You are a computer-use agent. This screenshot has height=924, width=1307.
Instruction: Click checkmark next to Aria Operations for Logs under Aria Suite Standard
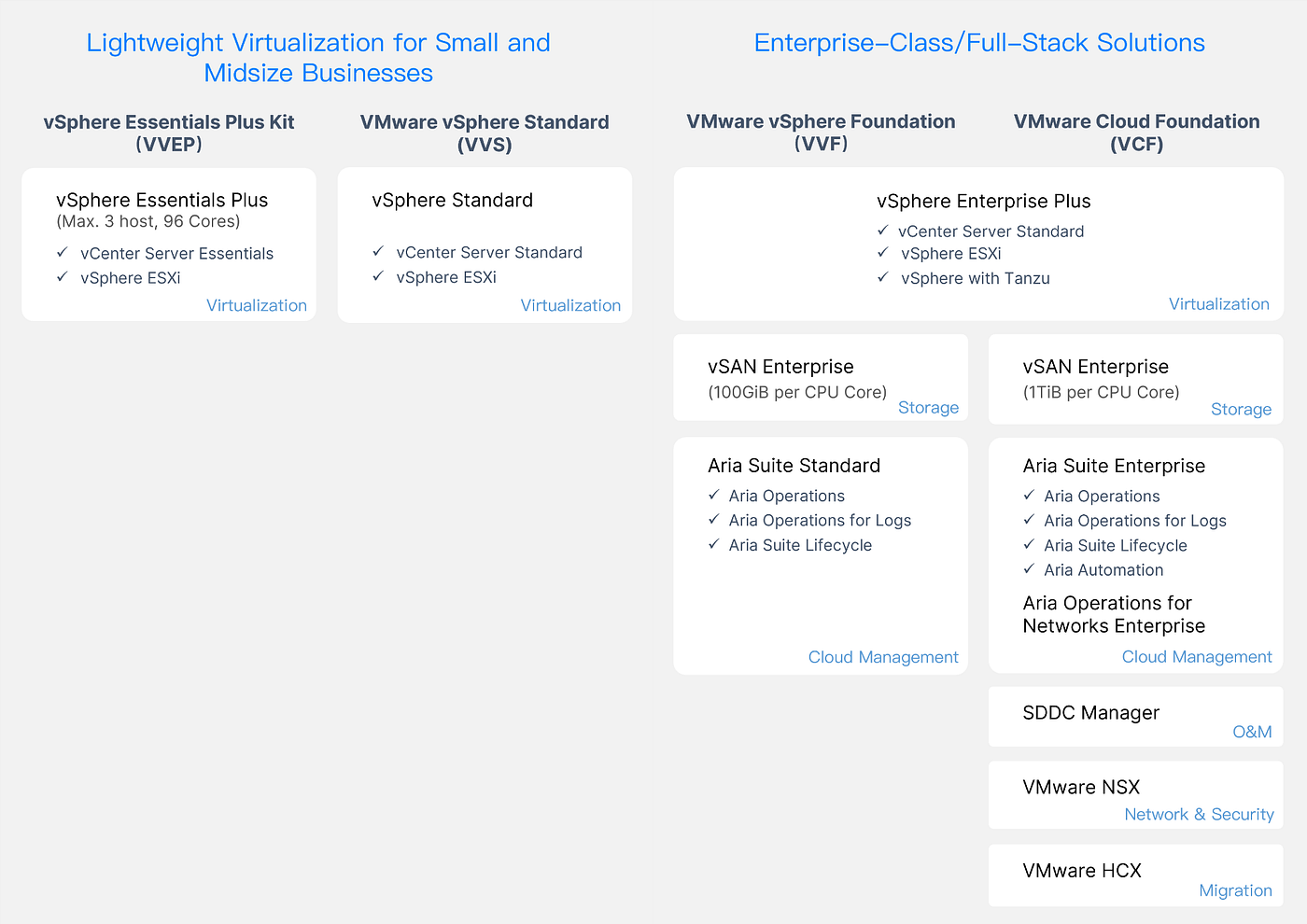click(x=713, y=519)
